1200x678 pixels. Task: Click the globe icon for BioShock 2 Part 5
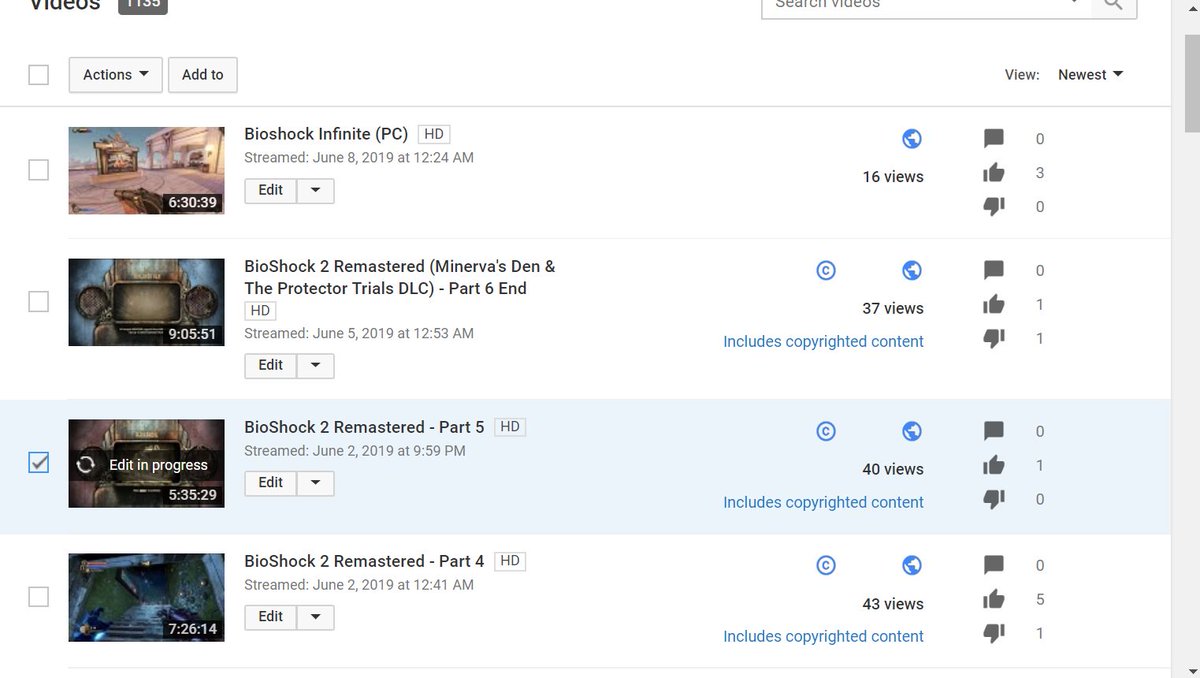point(912,431)
